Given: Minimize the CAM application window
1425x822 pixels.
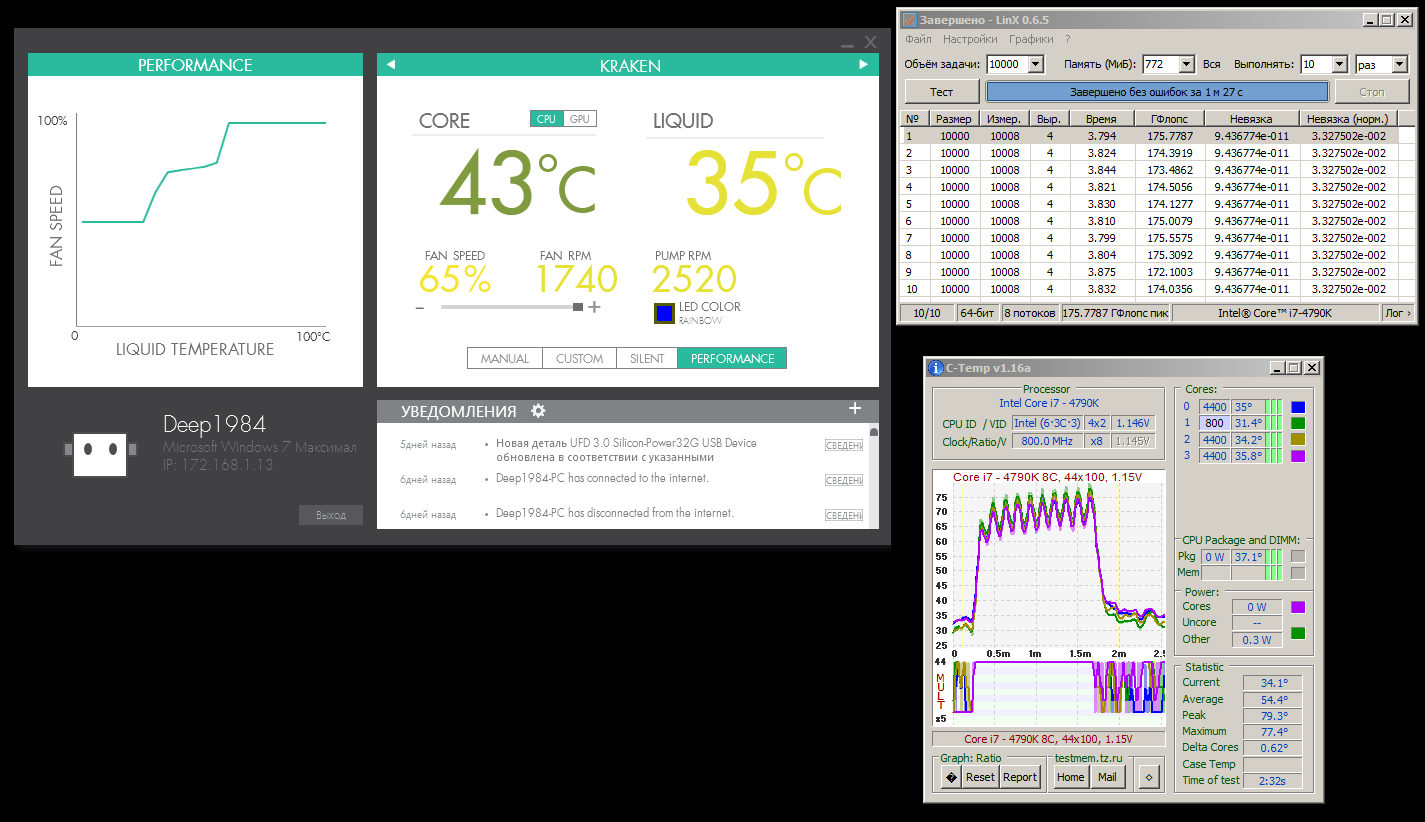Looking at the screenshot, I should (847, 43).
